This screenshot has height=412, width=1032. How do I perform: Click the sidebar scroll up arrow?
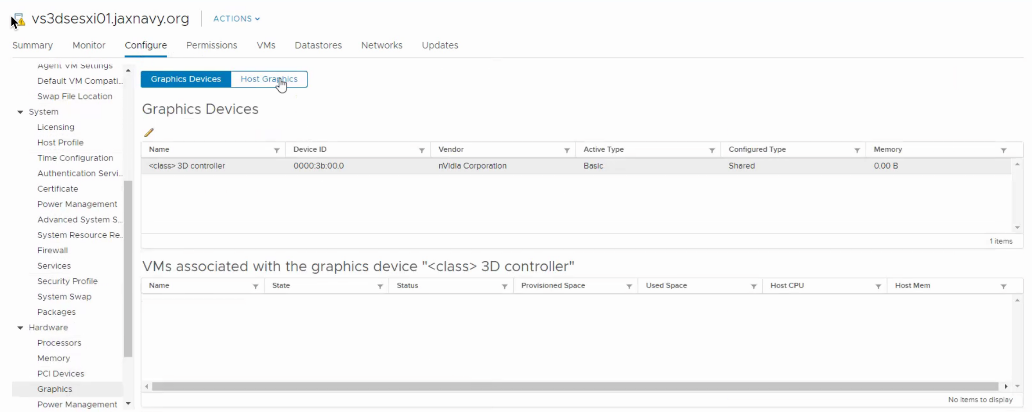pyautogui.click(x=128, y=70)
